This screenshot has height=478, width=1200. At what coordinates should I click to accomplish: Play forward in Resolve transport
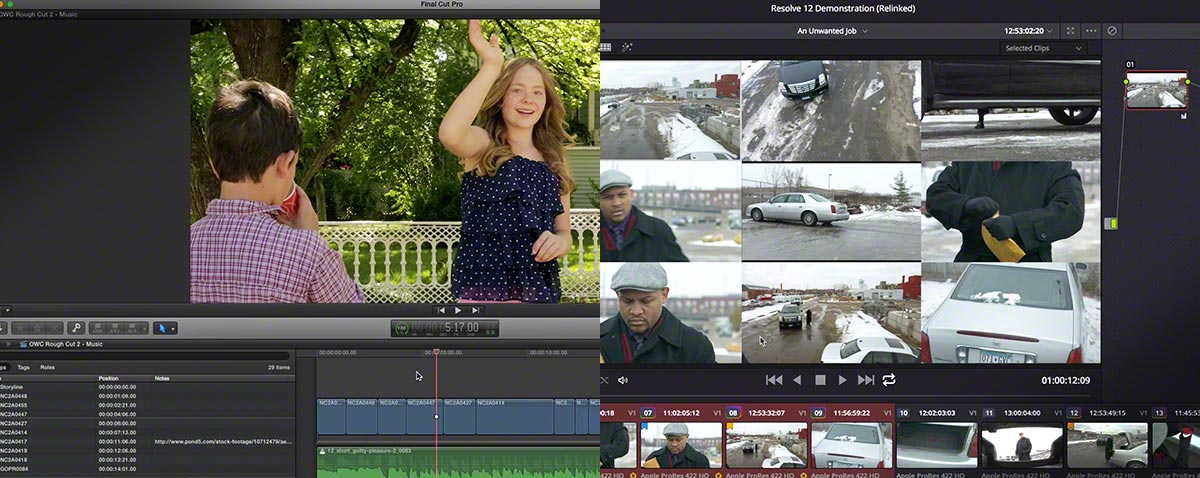[842, 380]
